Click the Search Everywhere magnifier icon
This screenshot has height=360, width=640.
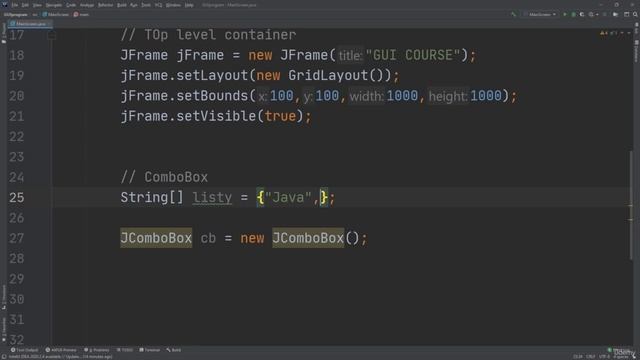click(635, 14)
